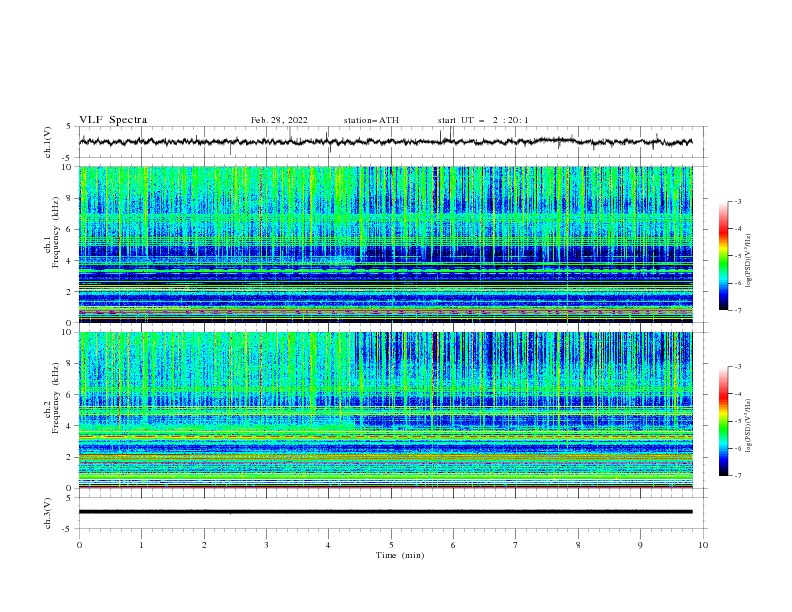Click the "VLF Spectra" plot title
The height and width of the screenshot is (612, 792).
(113, 120)
